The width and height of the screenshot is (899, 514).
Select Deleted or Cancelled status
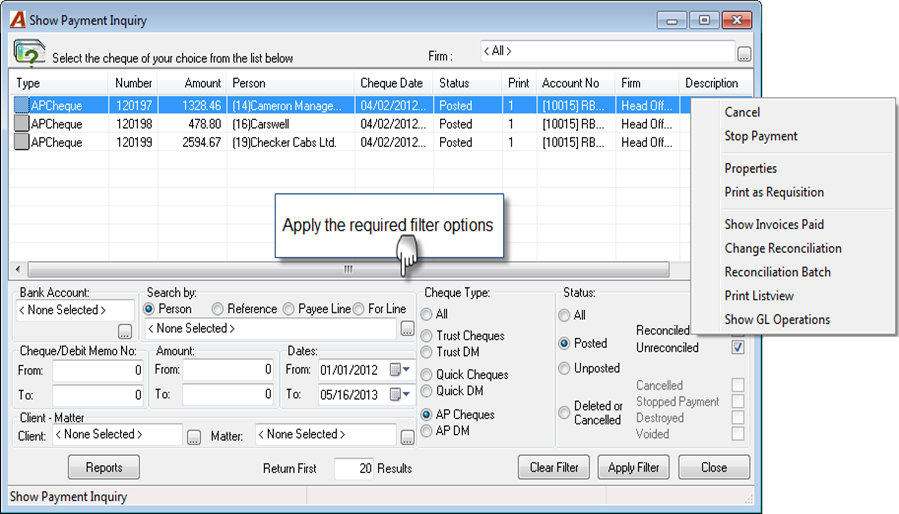point(564,412)
